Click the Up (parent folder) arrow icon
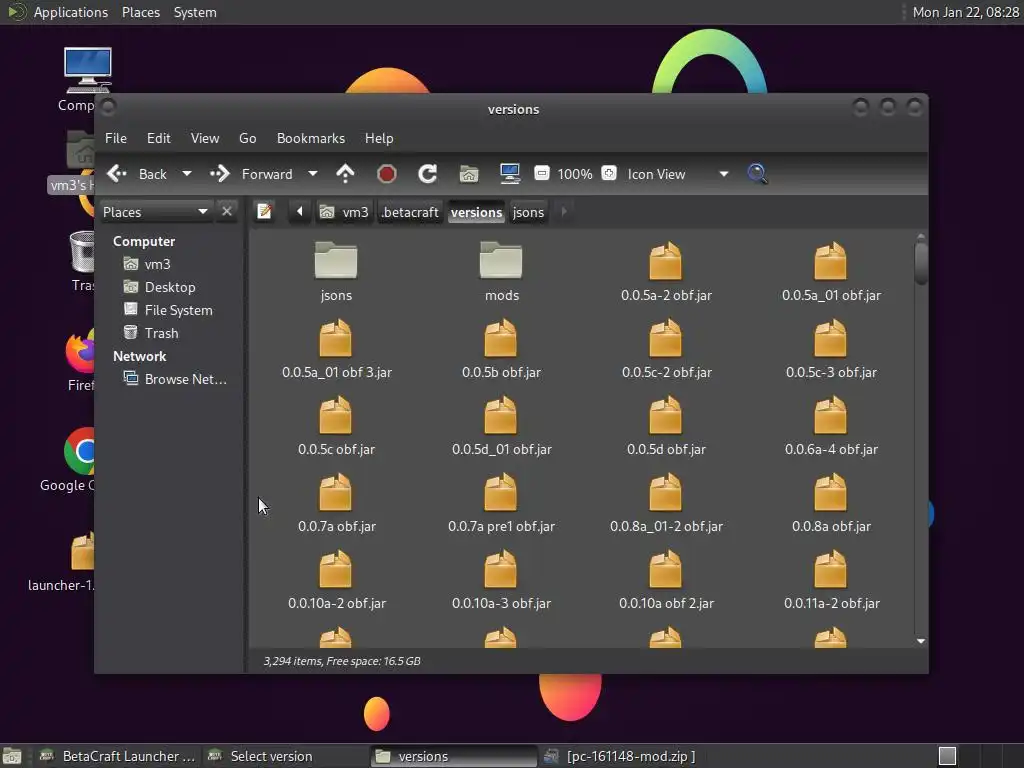This screenshot has width=1024, height=768. [x=345, y=174]
